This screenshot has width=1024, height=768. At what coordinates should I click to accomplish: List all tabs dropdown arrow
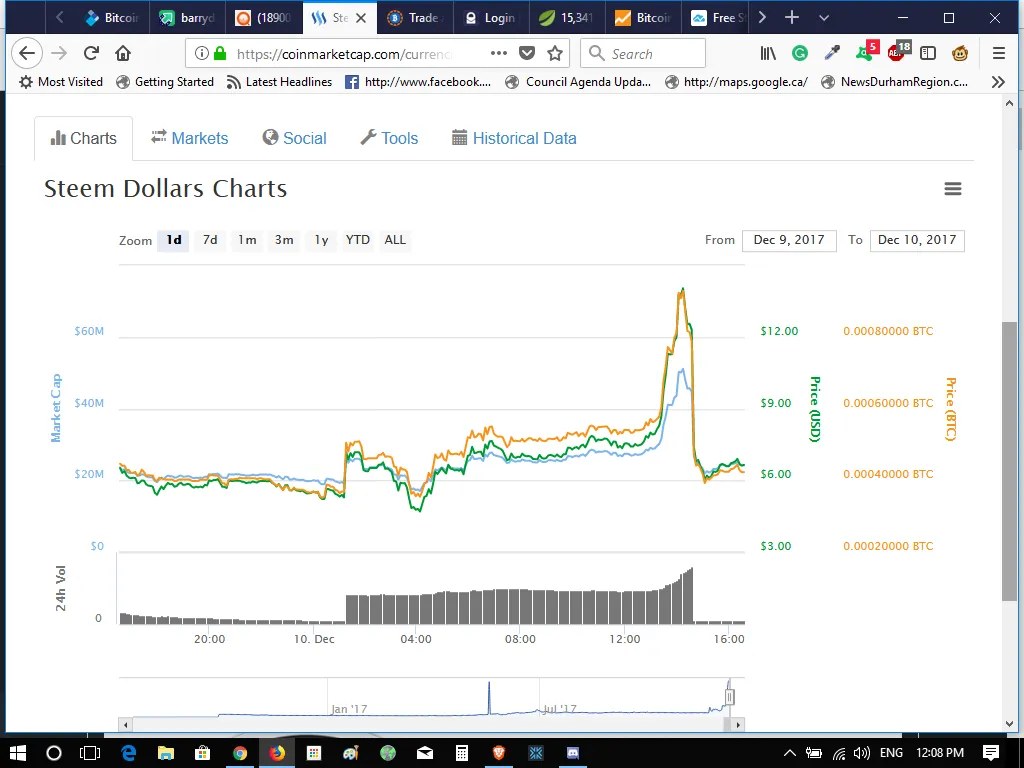[824, 18]
